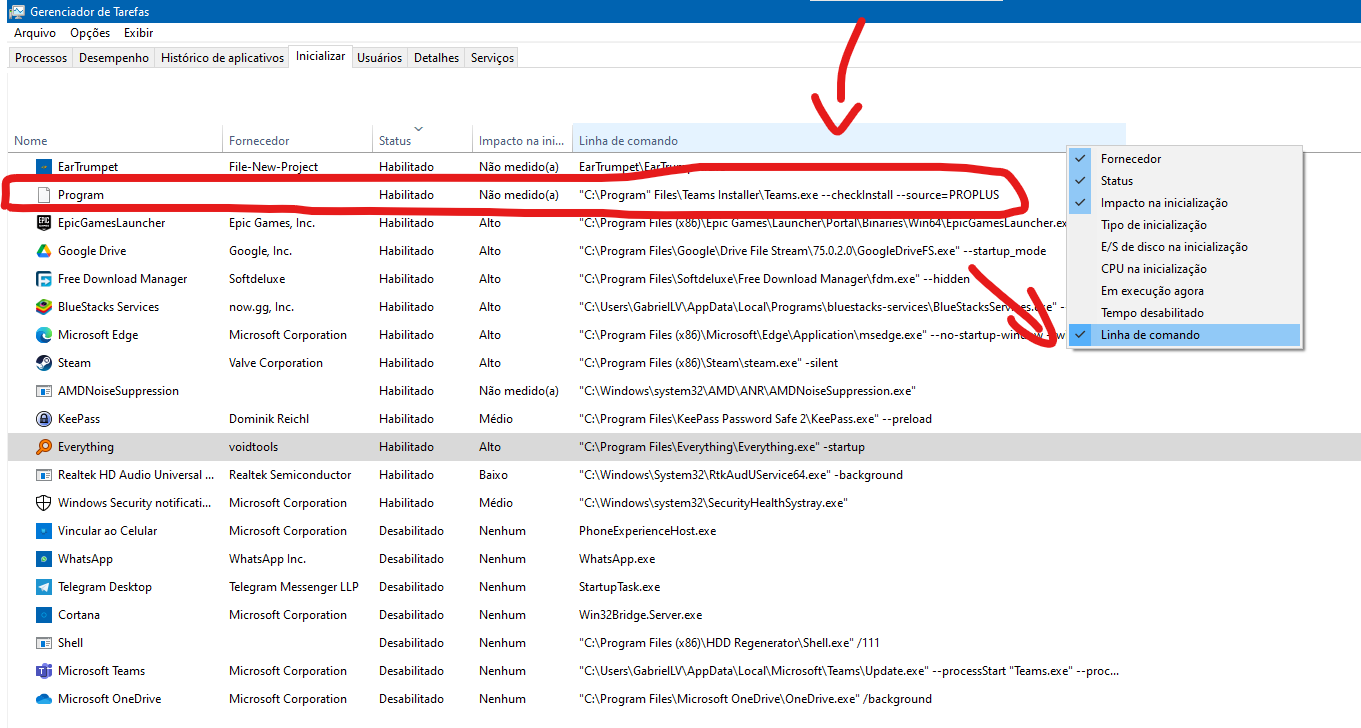The height and width of the screenshot is (728, 1361).
Task: Enable the Em execução agora column
Action: 1185,291
